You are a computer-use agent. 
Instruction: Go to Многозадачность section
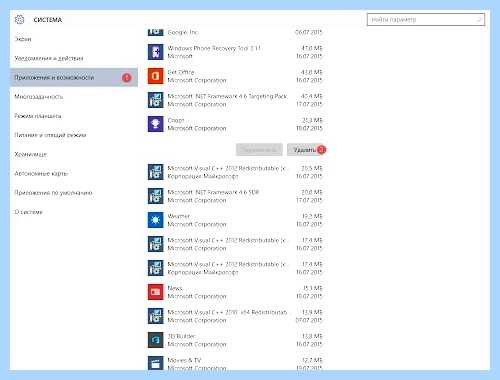tap(39, 97)
